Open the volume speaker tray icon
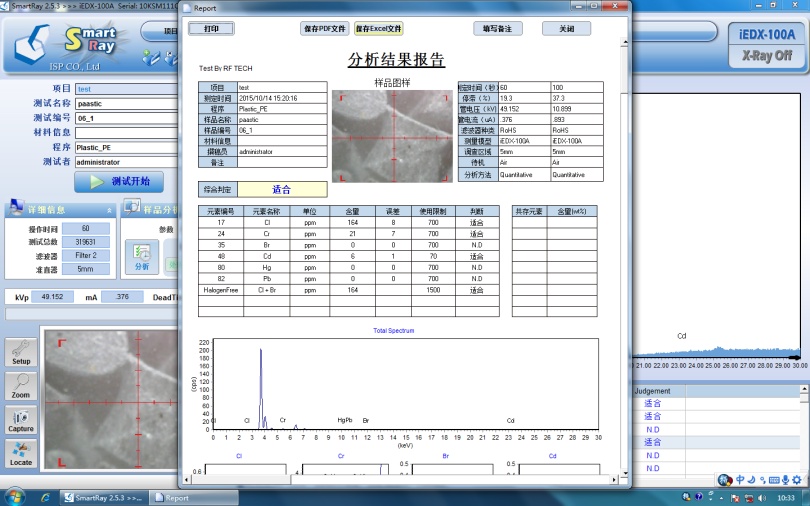 pyautogui.click(x=761, y=498)
